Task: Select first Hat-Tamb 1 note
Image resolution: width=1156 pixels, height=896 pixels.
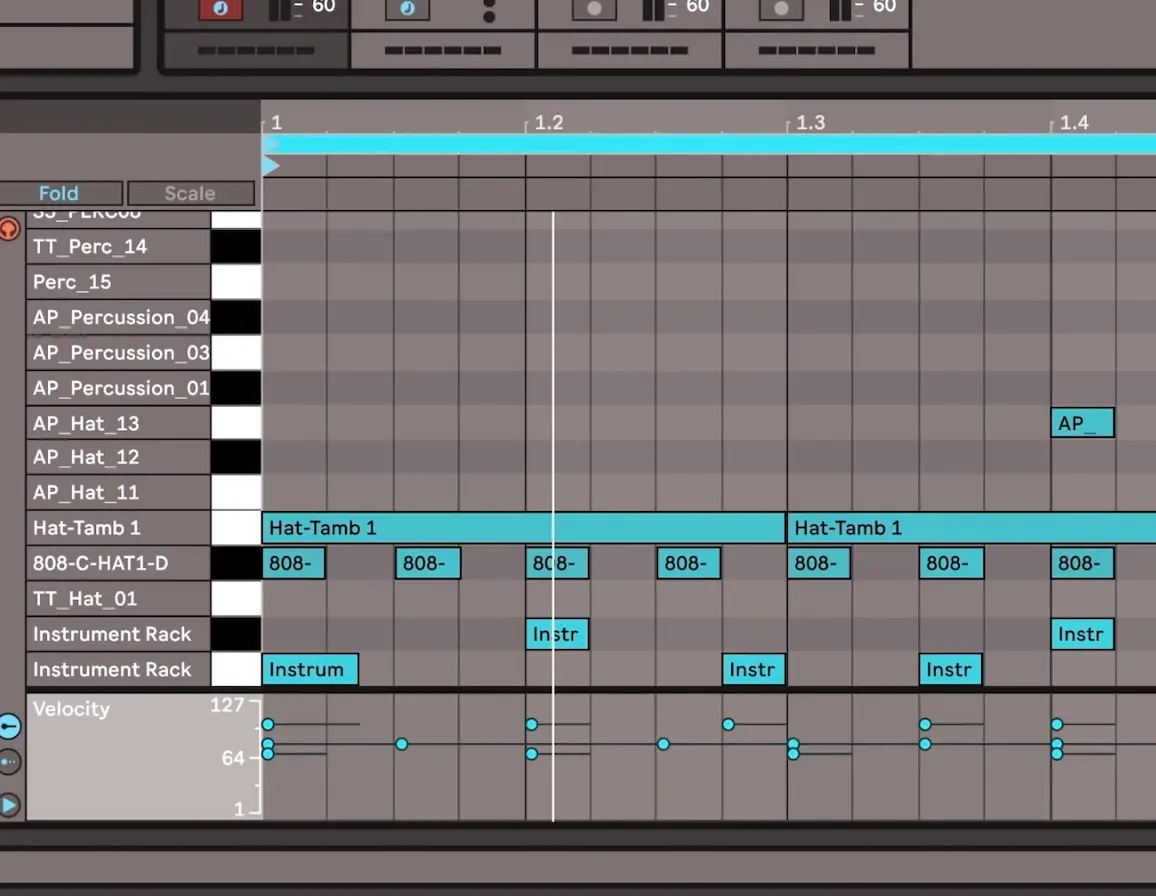Action: (x=522, y=528)
